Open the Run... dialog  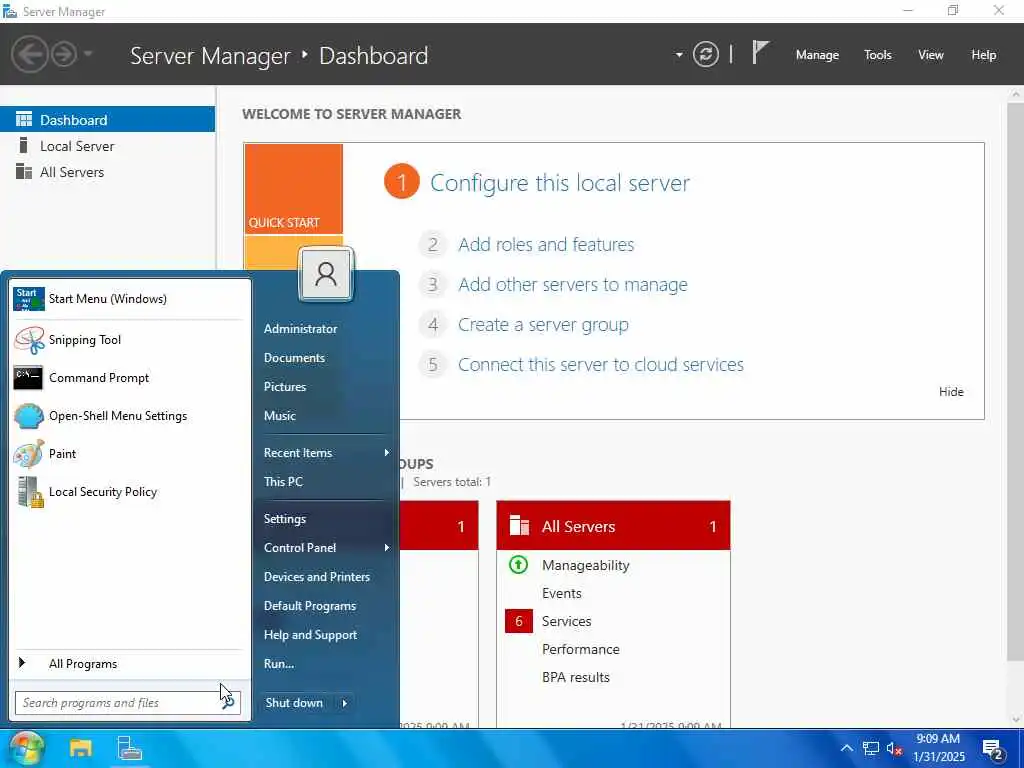[x=279, y=664]
